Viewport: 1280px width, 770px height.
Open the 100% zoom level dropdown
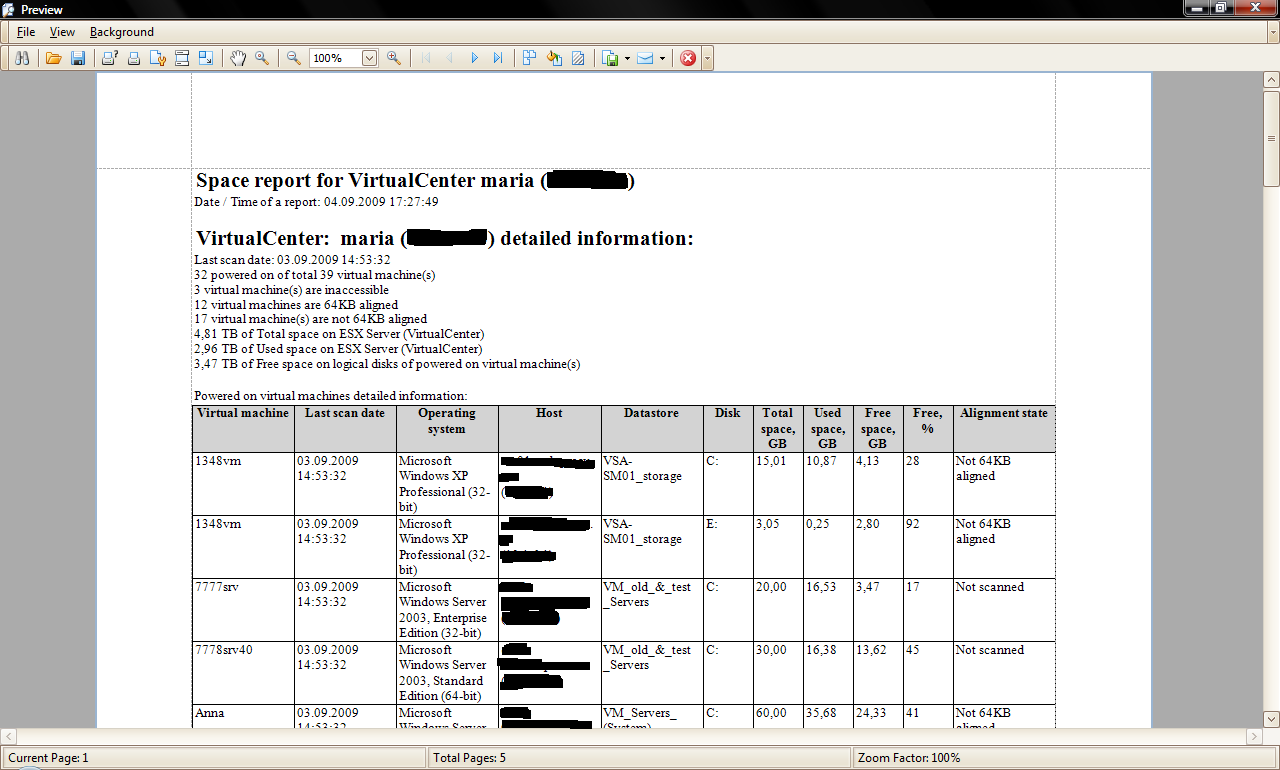coord(369,59)
